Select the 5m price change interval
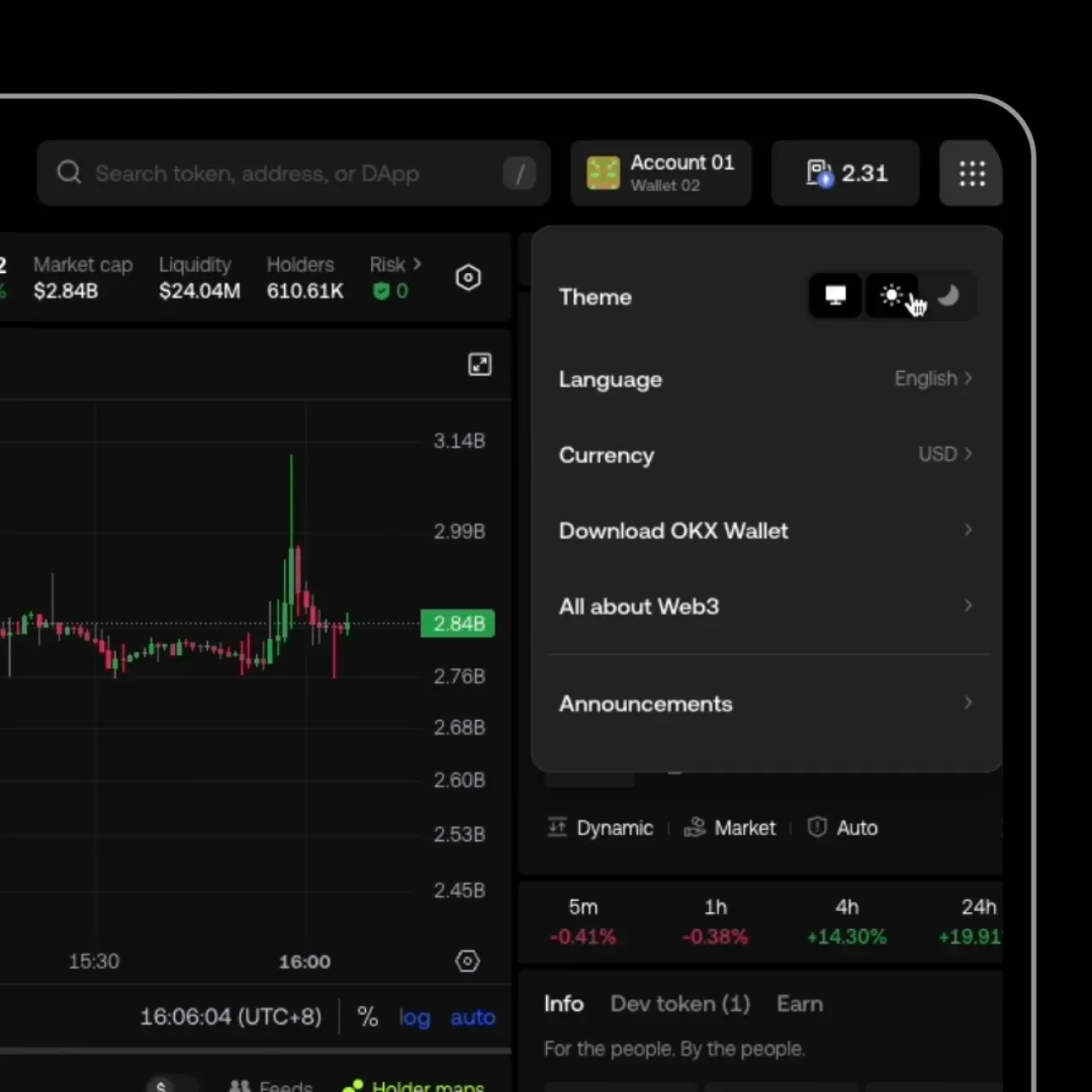Viewport: 1092px width, 1092px height. click(584, 922)
